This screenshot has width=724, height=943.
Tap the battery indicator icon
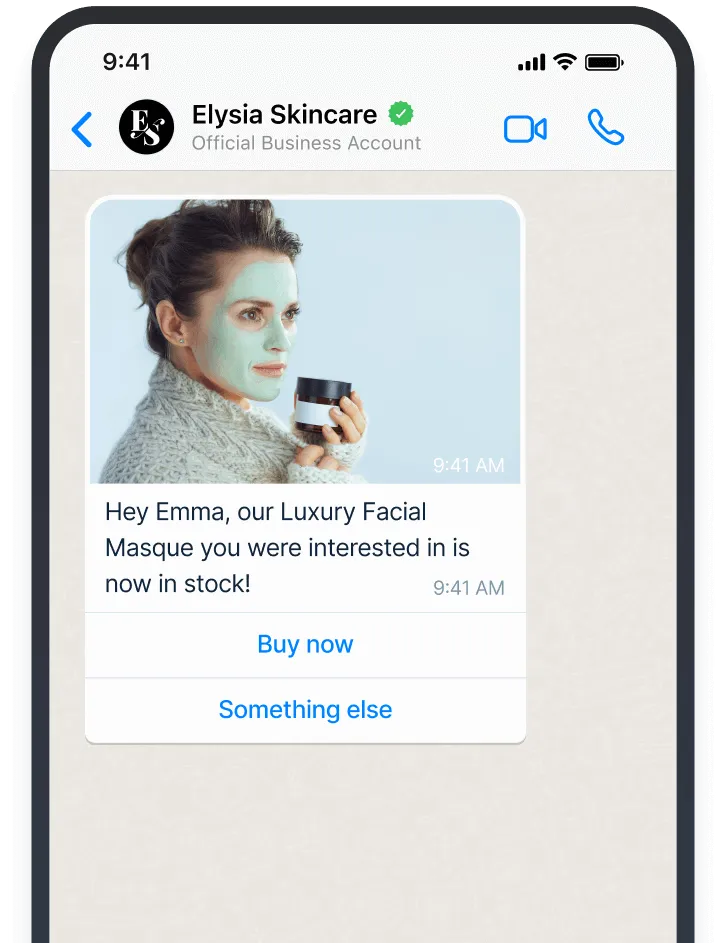604,62
